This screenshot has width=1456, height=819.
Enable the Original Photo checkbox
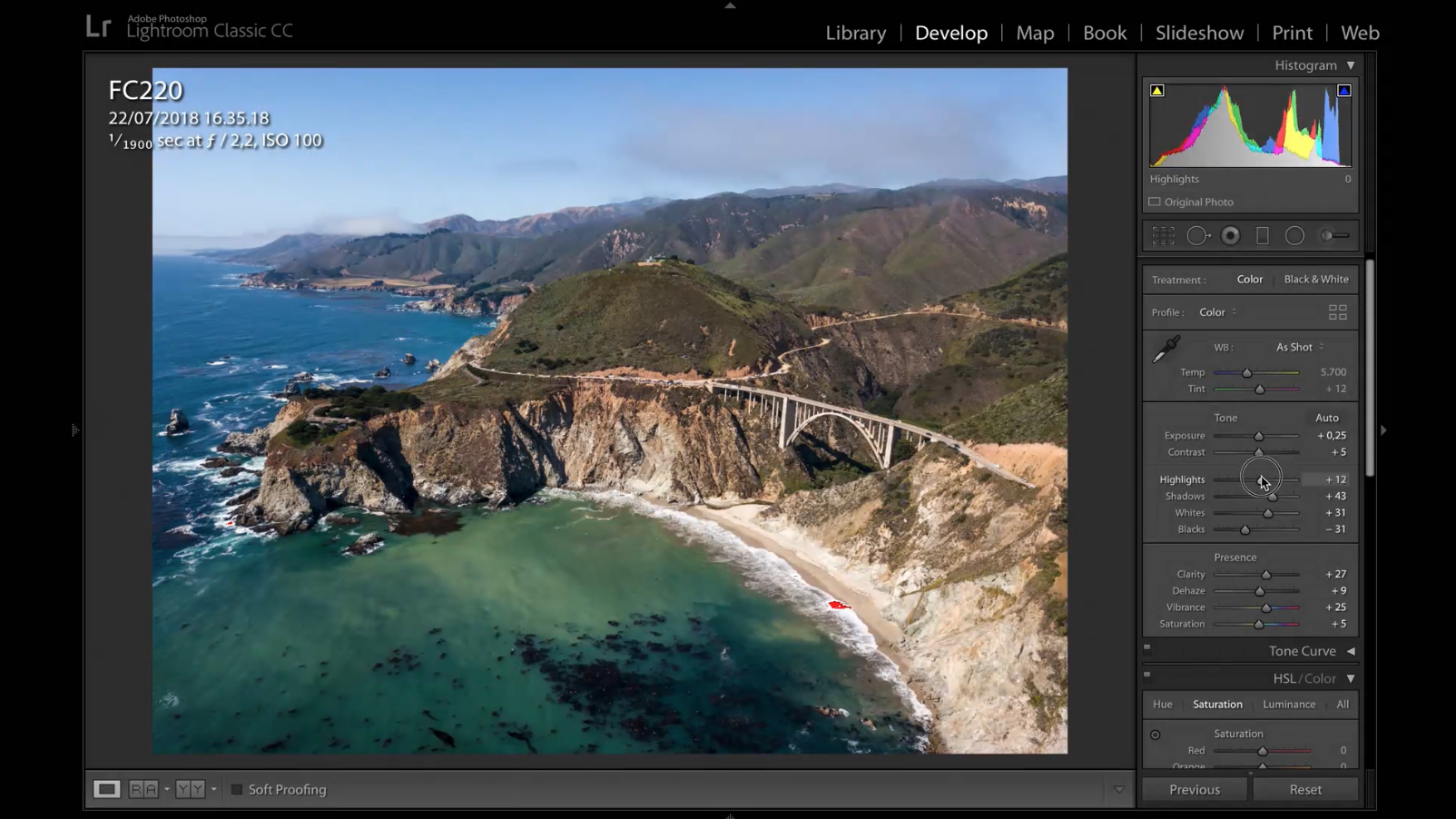click(1155, 202)
